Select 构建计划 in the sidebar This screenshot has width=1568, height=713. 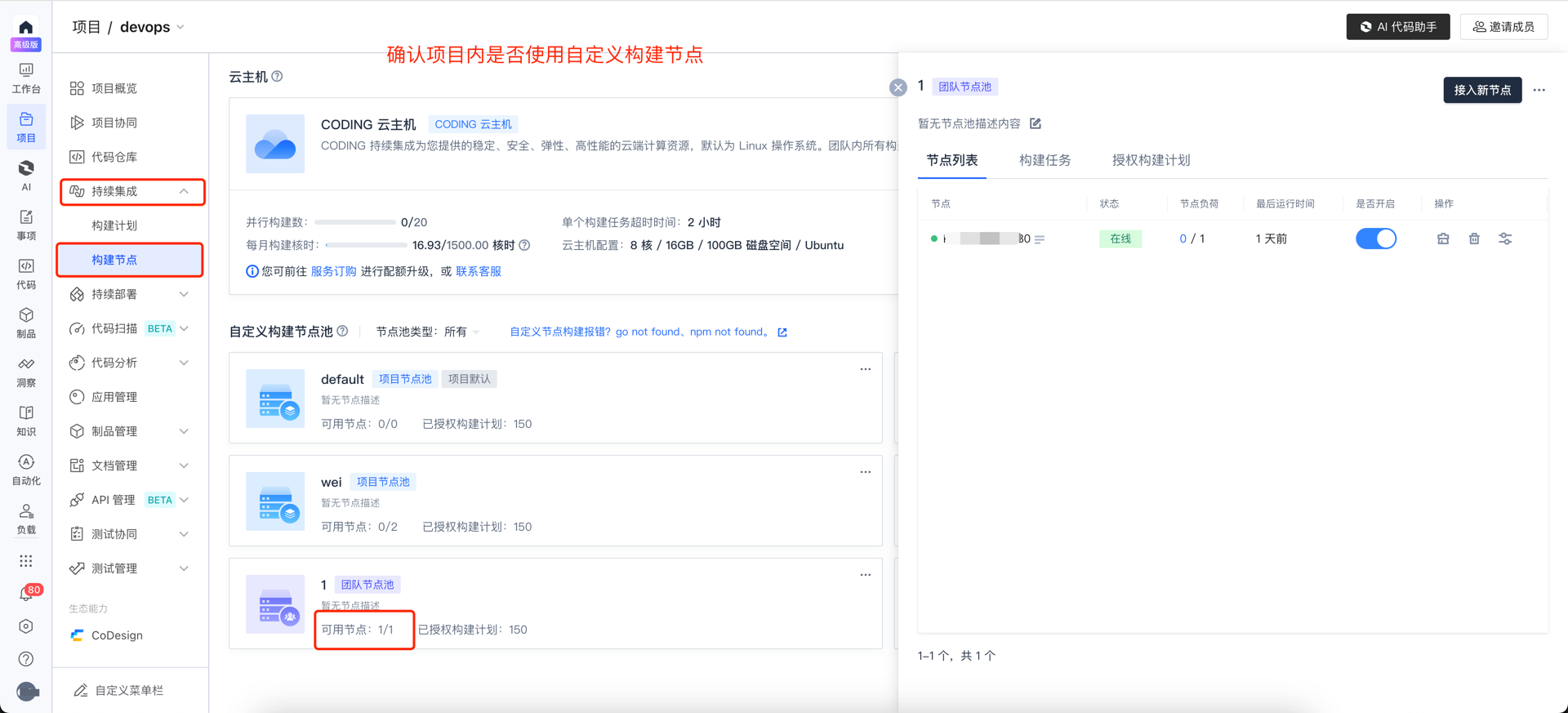(114, 225)
